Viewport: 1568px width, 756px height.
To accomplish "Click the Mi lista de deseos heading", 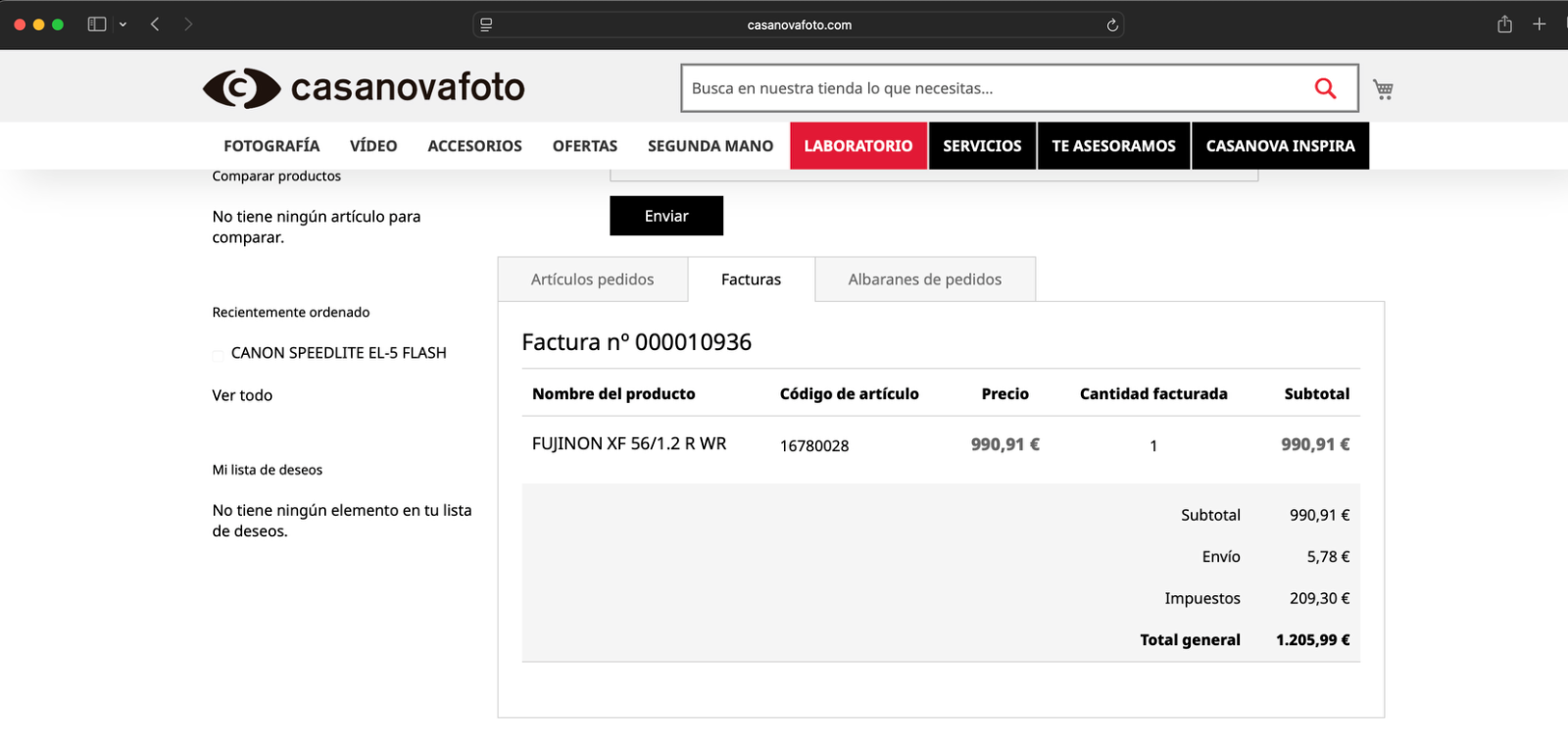I will pyautogui.click(x=267, y=470).
